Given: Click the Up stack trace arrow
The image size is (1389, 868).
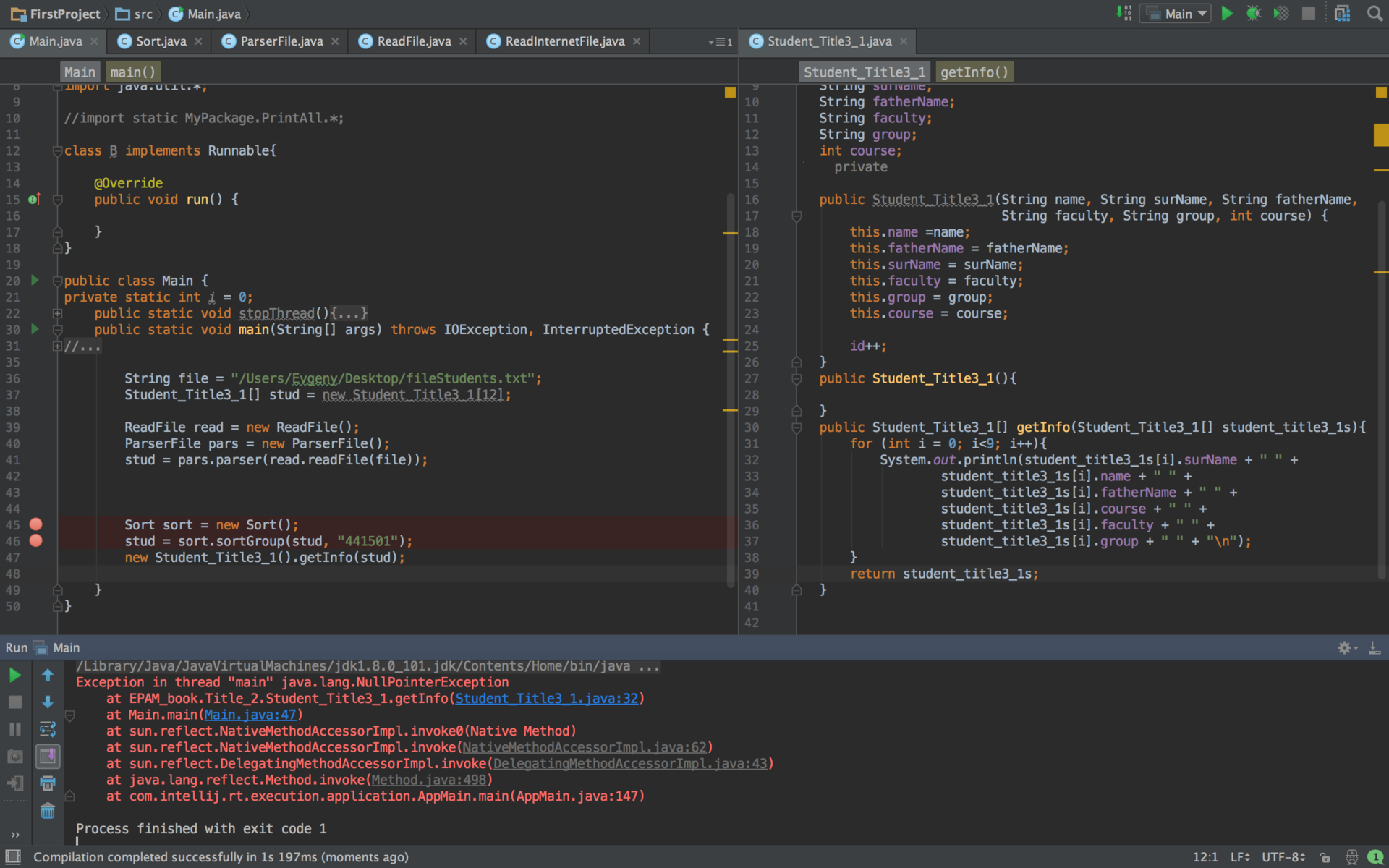Looking at the screenshot, I should point(48,675).
